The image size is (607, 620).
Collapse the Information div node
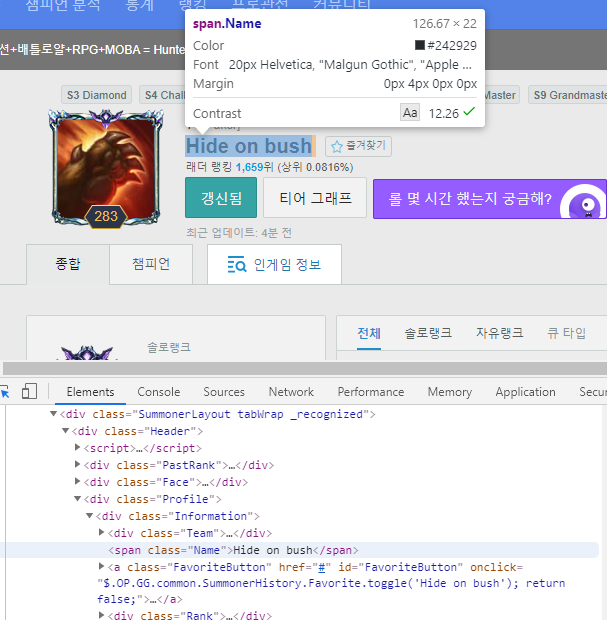pos(90,516)
